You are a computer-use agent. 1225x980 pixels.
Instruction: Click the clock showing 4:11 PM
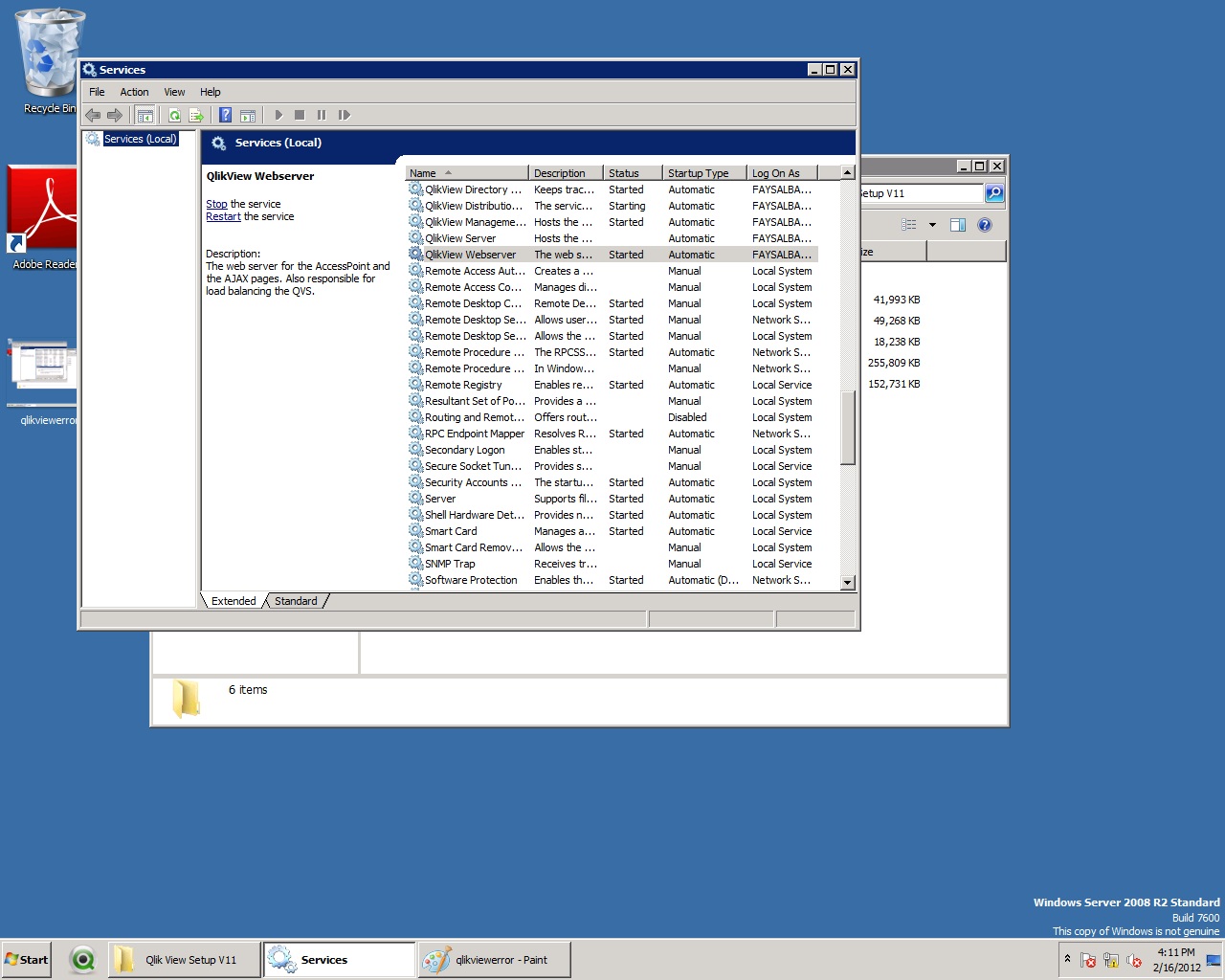1176,952
